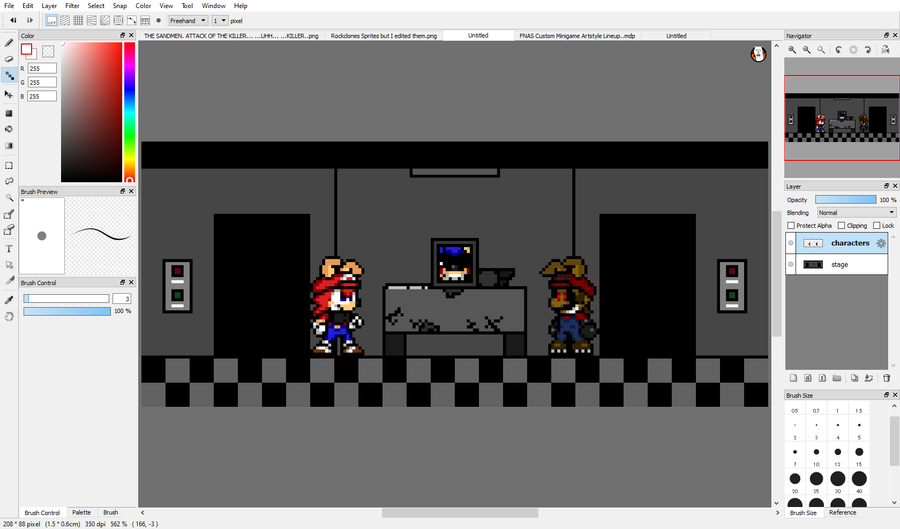Open the Filter menu
The width and height of the screenshot is (900, 529).
coord(72,6)
